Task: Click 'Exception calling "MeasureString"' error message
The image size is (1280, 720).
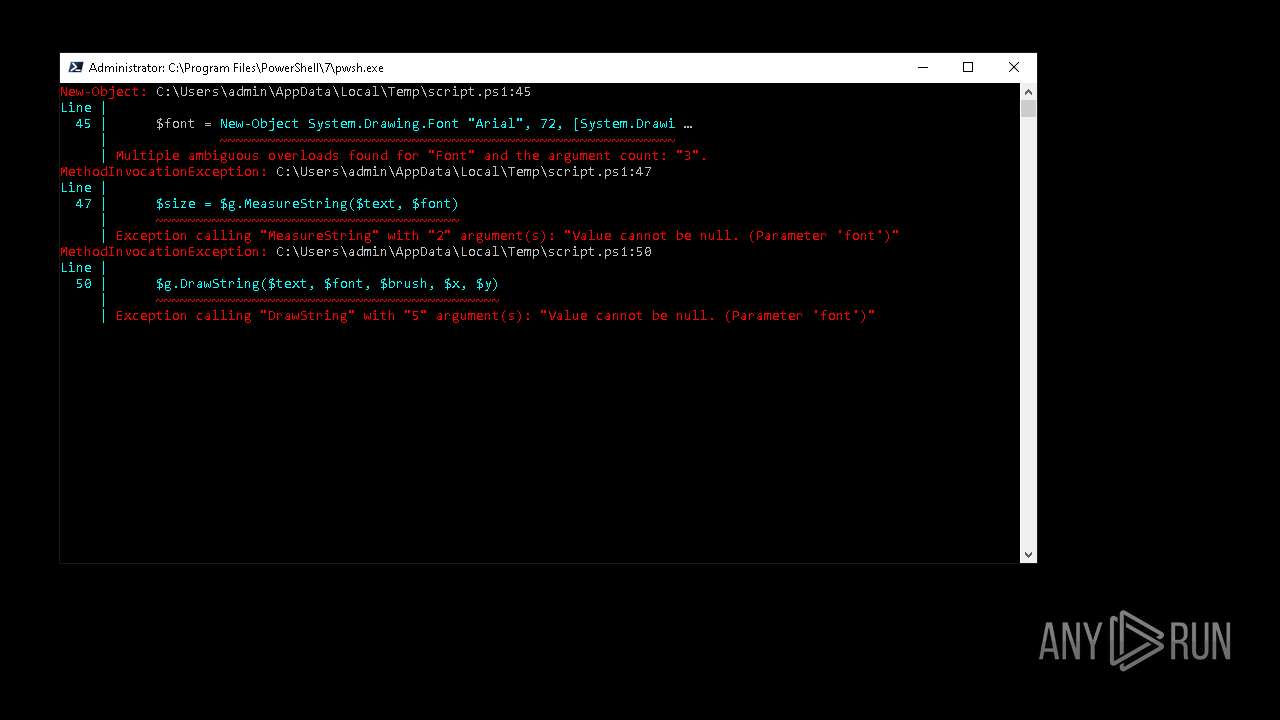Action: coord(508,236)
